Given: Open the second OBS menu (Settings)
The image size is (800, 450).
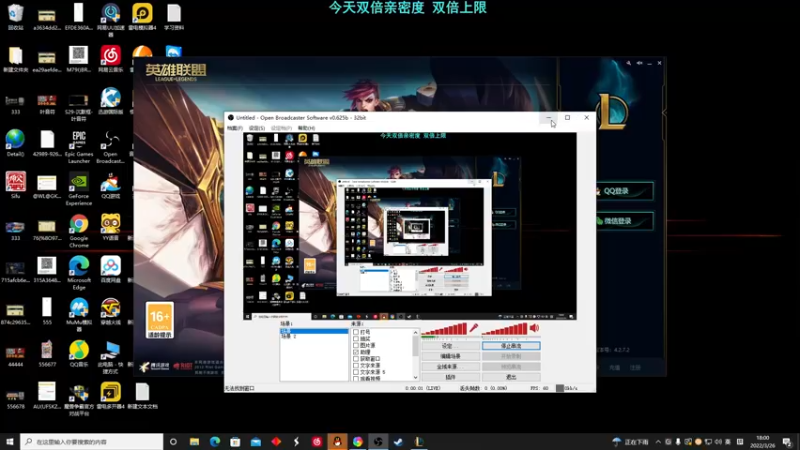Looking at the screenshot, I should 257,128.
